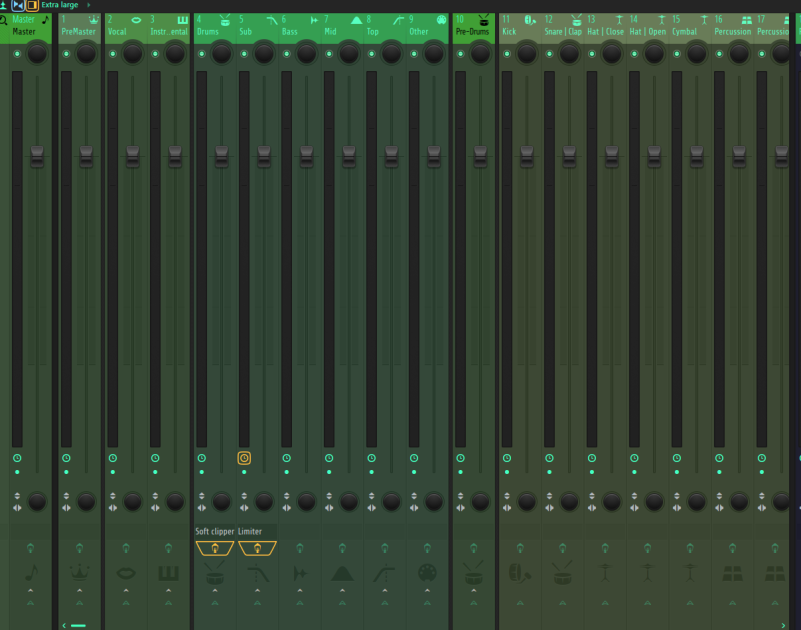Mute the Drums track via its green LED

[202, 54]
